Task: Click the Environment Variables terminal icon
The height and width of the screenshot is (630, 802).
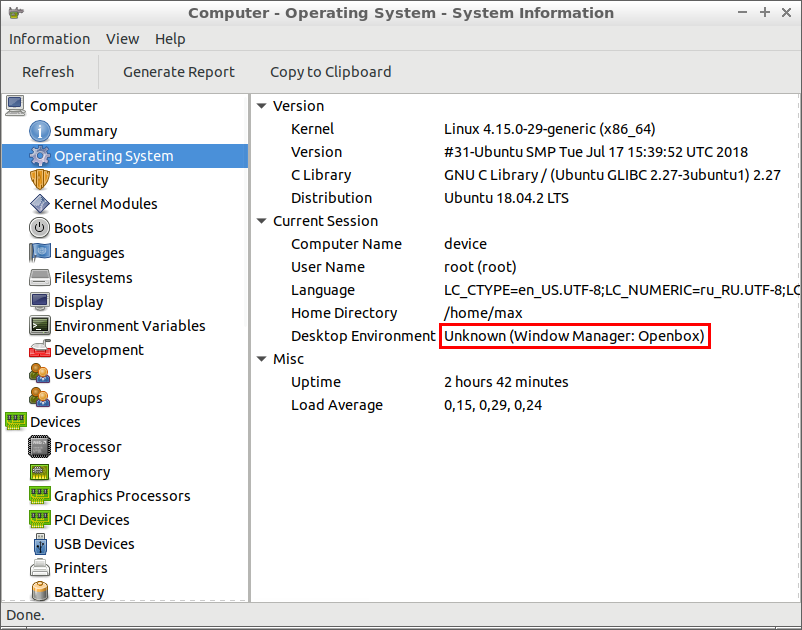Action: [x=39, y=325]
